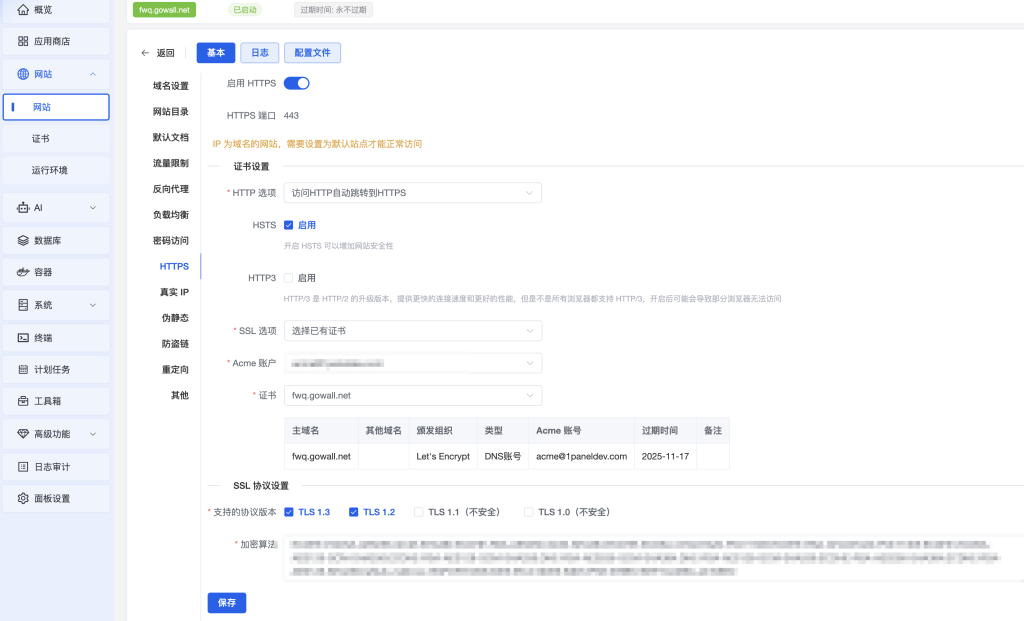Check the TLS 1.1 protocol checkbox
Viewport: 1024px width, 621px height.
point(419,512)
